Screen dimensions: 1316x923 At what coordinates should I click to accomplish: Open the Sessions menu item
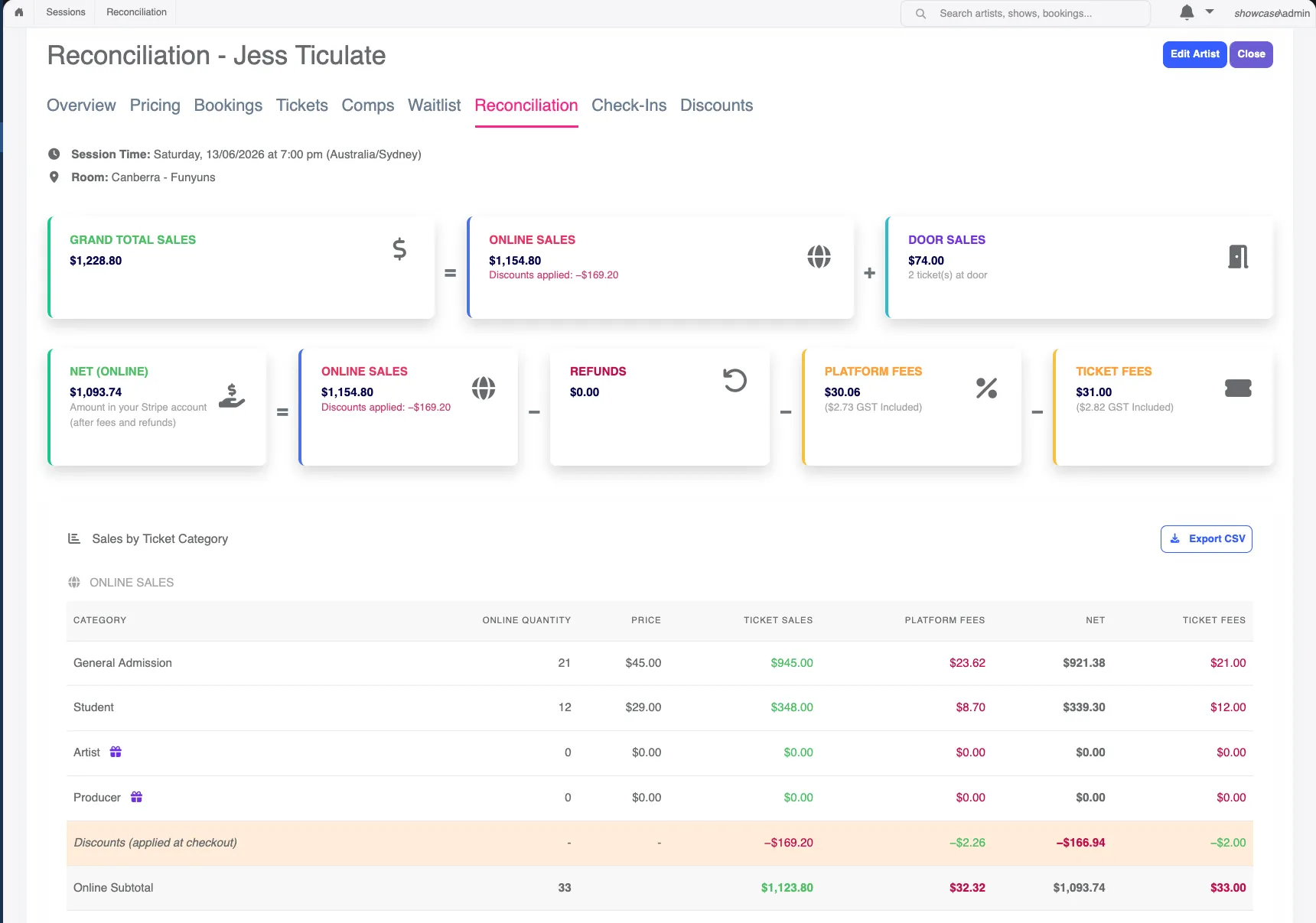[x=66, y=12]
